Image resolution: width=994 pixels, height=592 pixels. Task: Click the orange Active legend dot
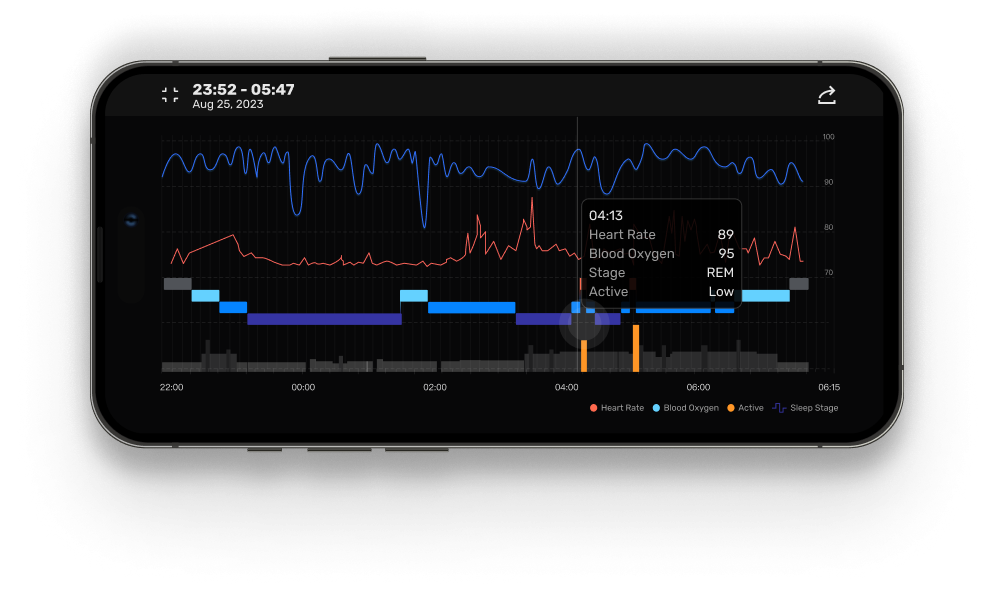730,408
